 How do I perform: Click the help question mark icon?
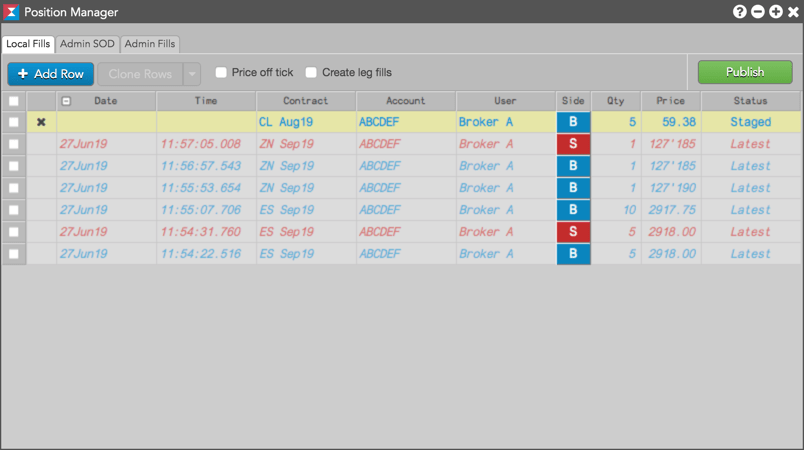coord(739,12)
